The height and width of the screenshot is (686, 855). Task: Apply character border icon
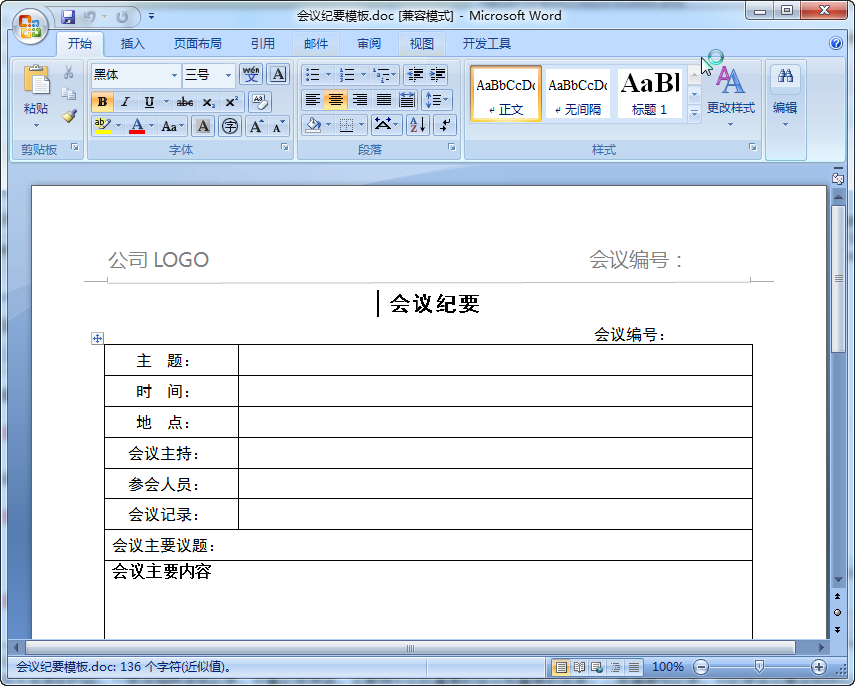(278, 74)
